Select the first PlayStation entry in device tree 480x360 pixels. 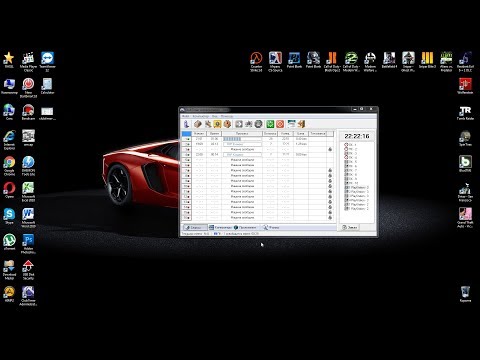pos(356,188)
